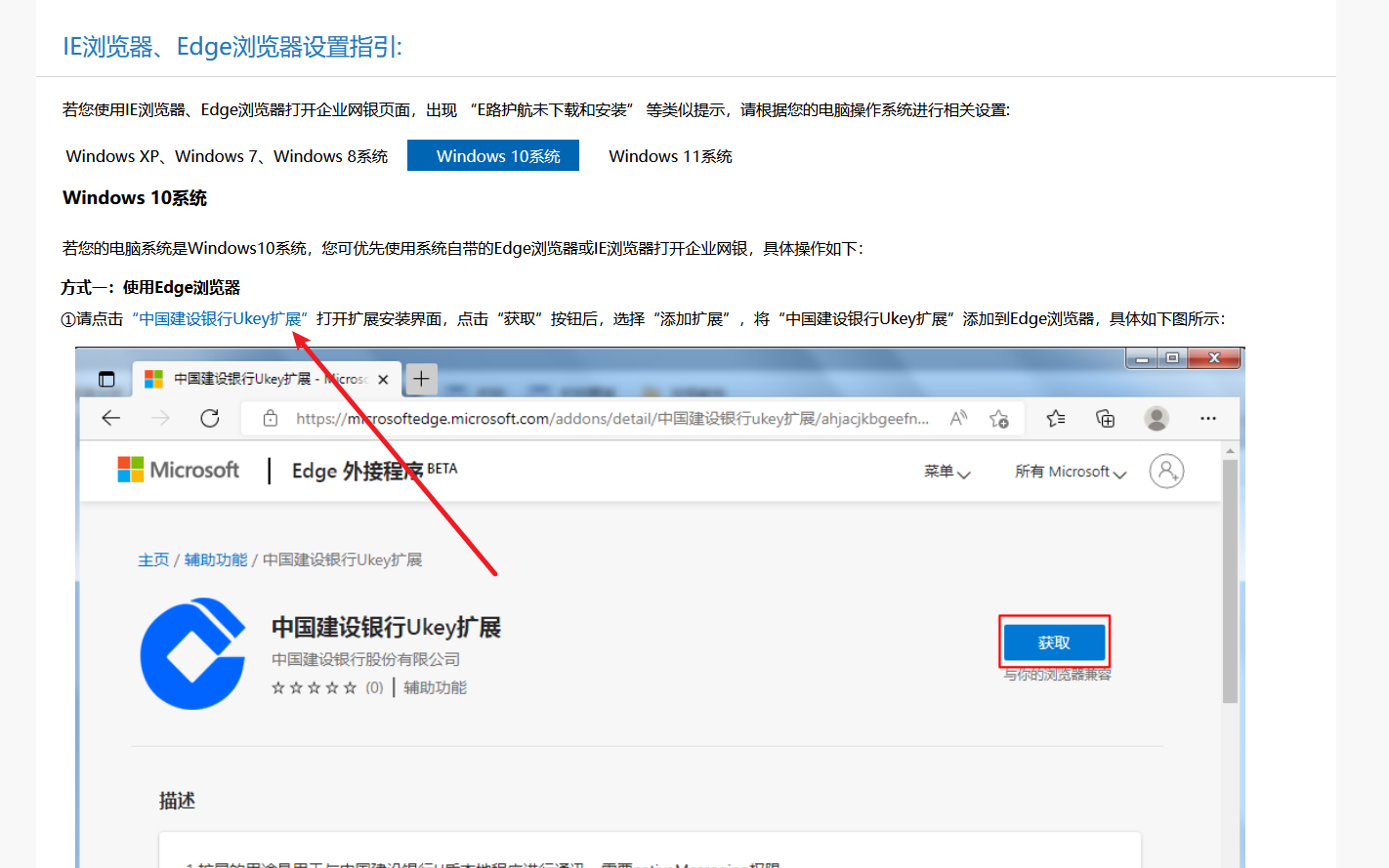1389x868 pixels.
Task: Open the collections icon in toolbar
Action: tap(1105, 418)
